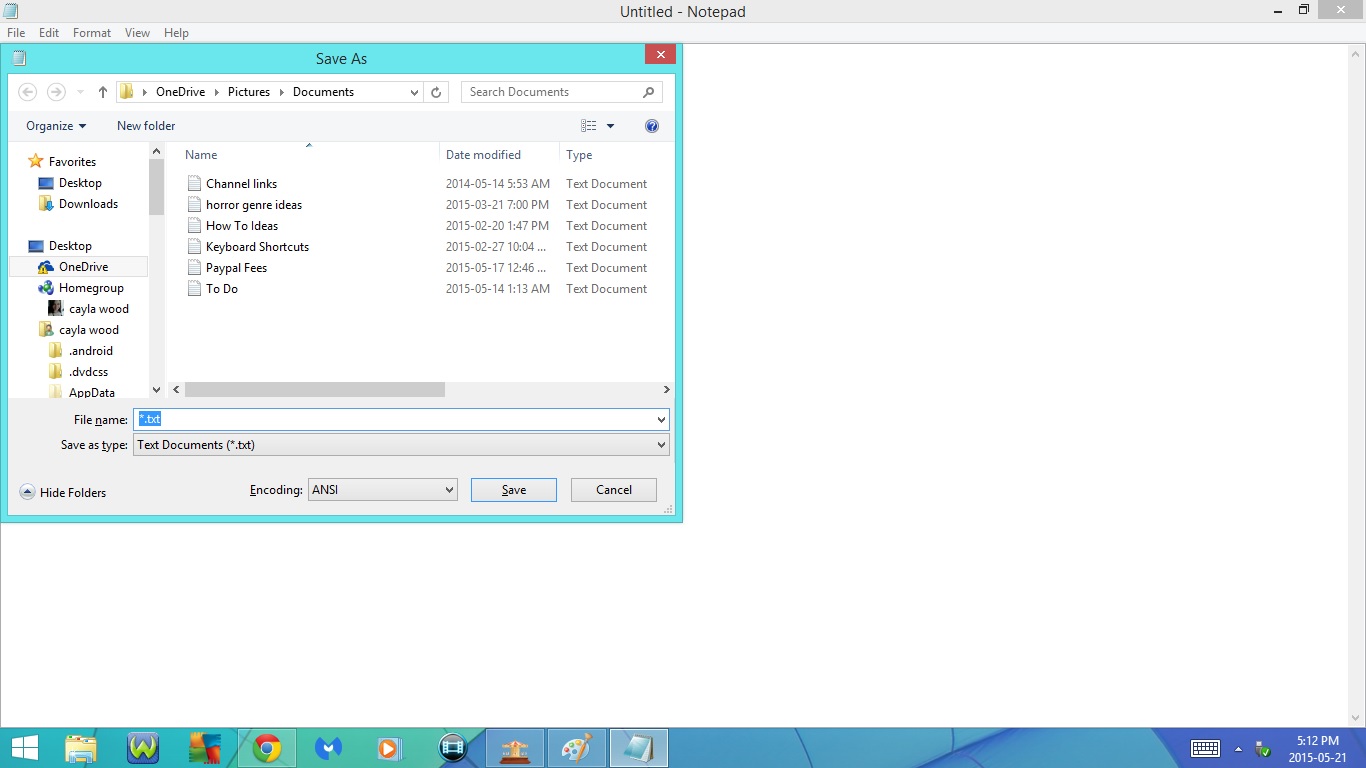Open the Organize menu
Image resolution: width=1366 pixels, height=768 pixels.
click(55, 125)
